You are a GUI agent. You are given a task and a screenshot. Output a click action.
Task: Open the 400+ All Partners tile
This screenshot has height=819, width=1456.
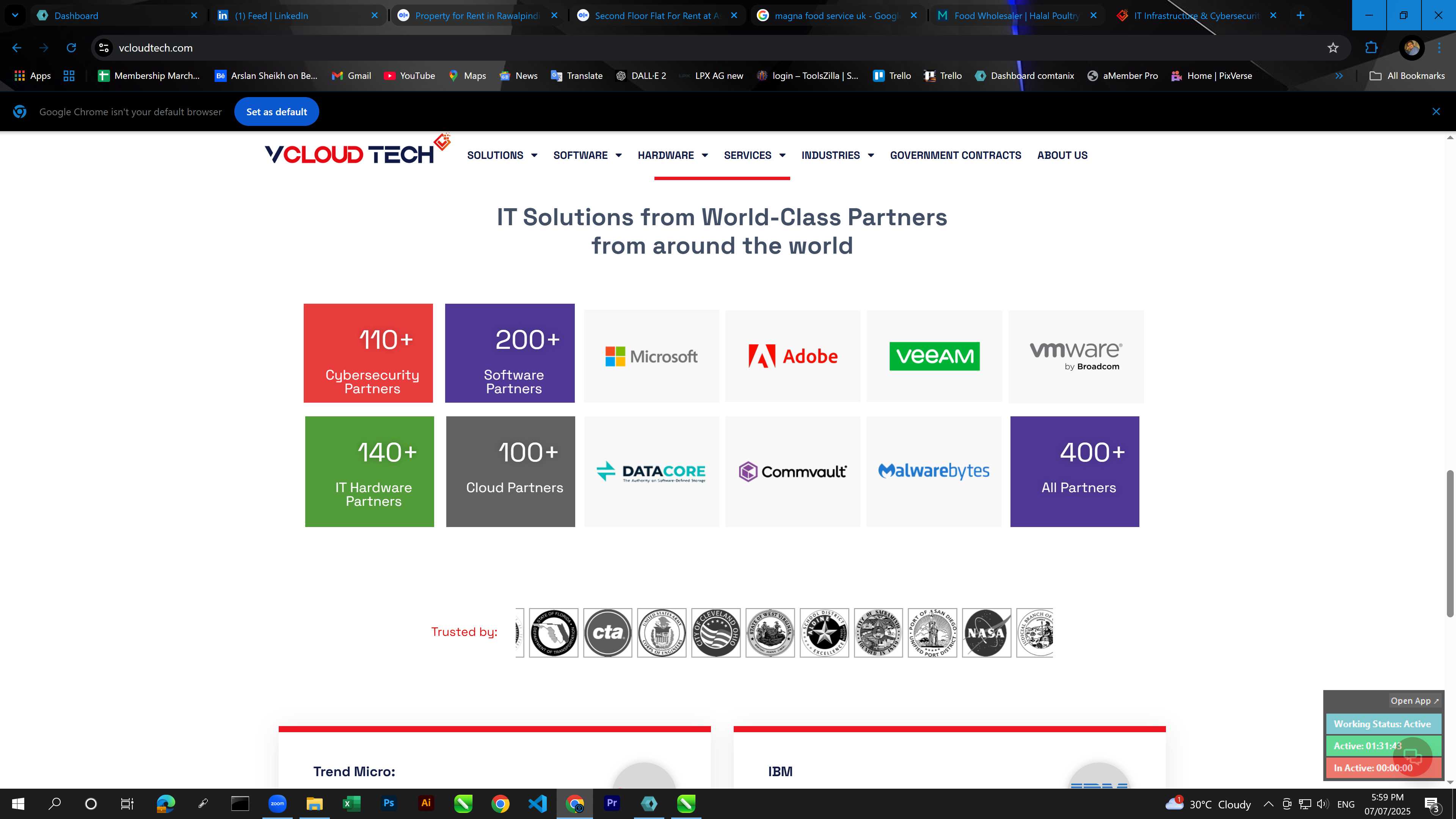[1075, 471]
